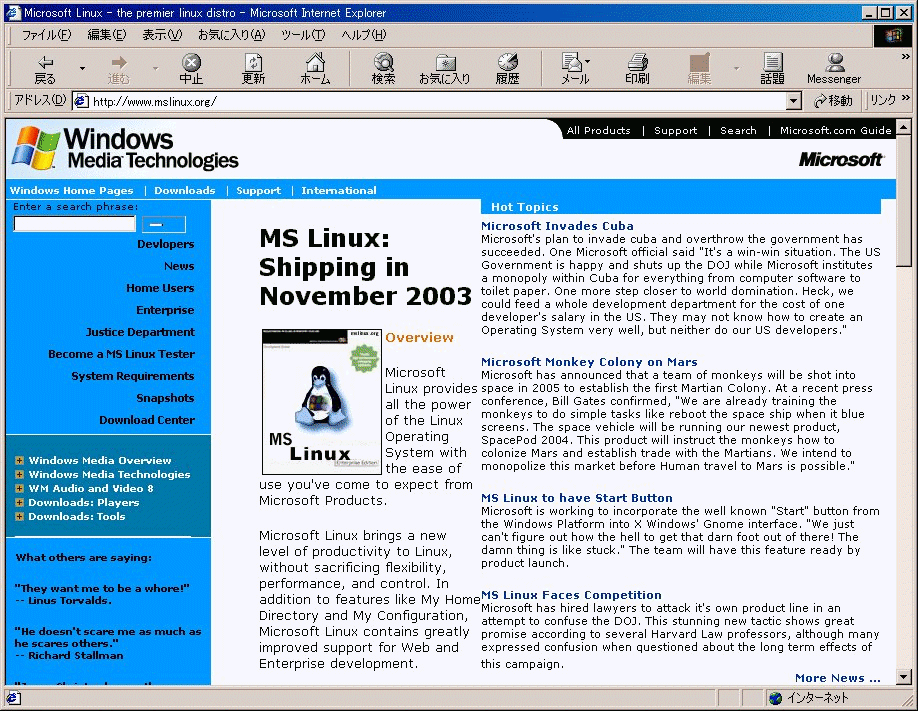Open System Requirements sidebar link
This screenshot has height=711, width=918.
click(133, 376)
